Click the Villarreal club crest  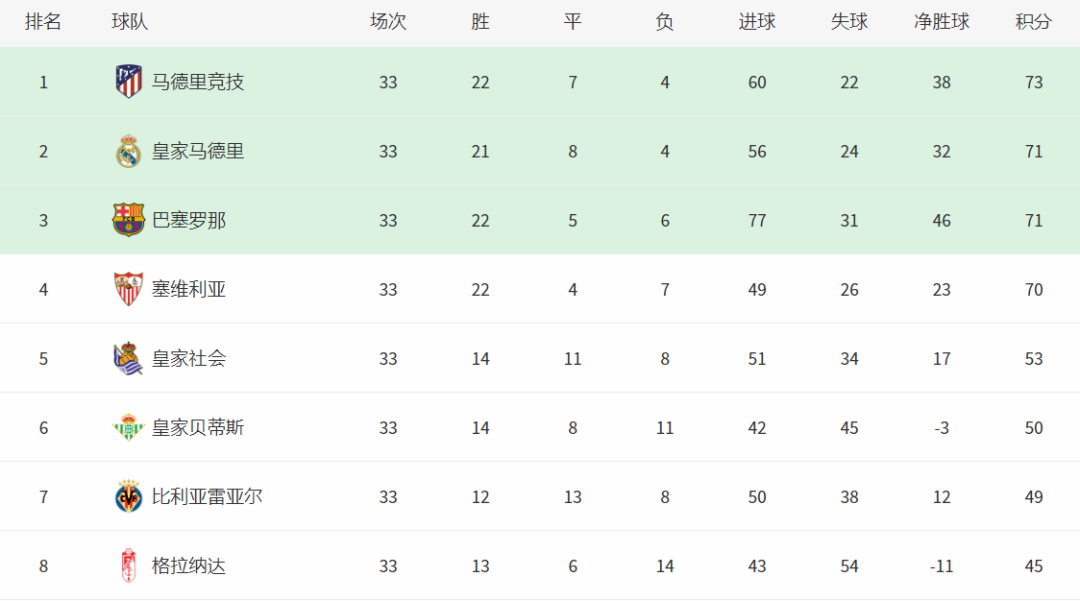tap(129, 496)
